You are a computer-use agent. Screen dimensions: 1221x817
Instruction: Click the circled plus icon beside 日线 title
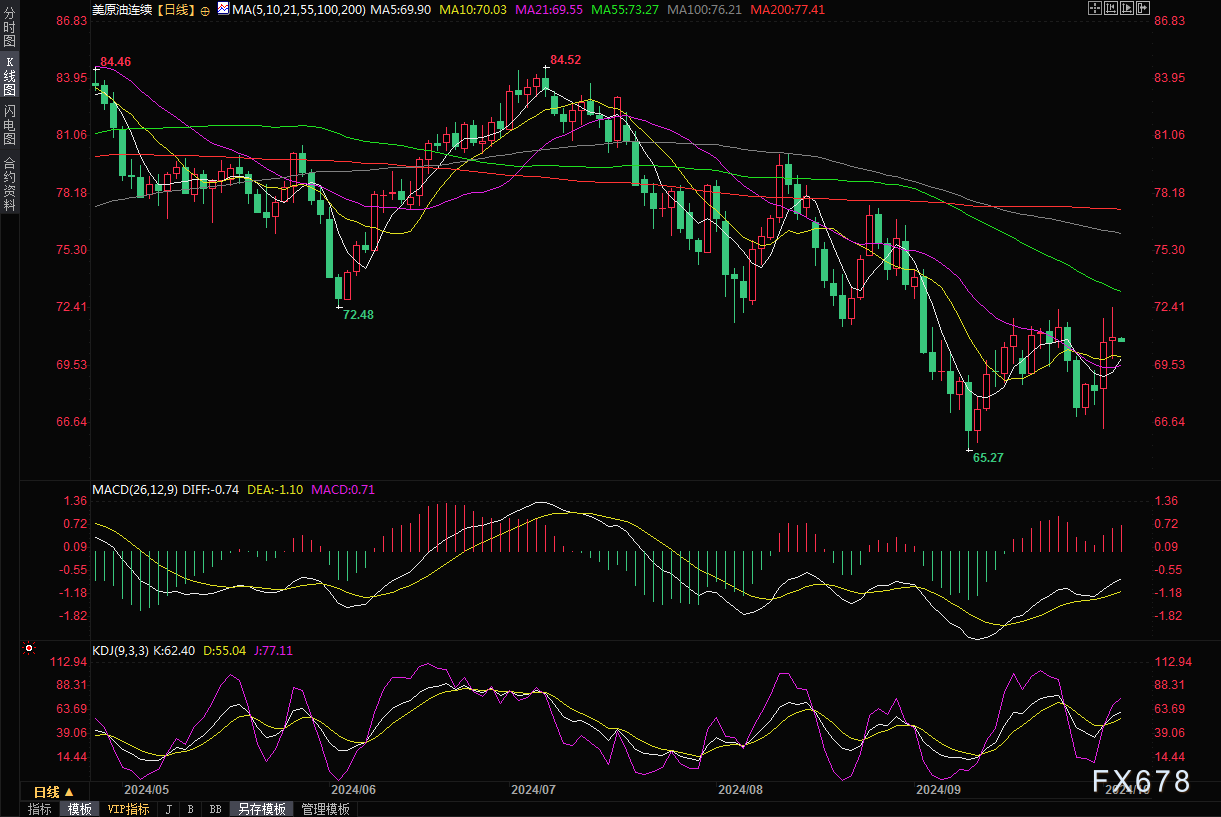coord(205,9)
